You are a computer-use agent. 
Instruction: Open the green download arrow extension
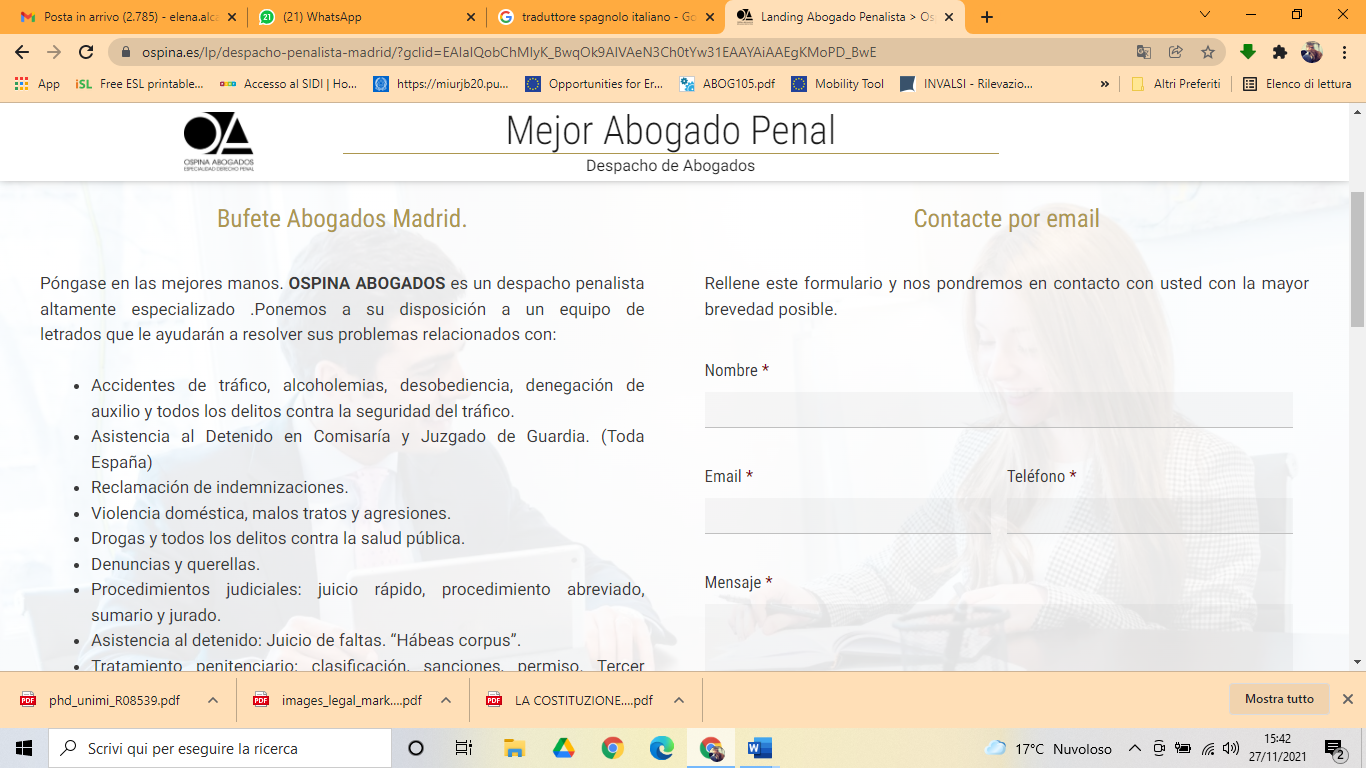1247,52
